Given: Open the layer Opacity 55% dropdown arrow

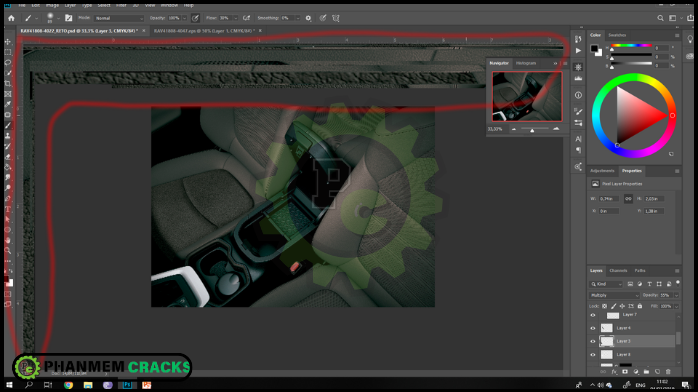Looking at the screenshot, I should pyautogui.click(x=677, y=295).
